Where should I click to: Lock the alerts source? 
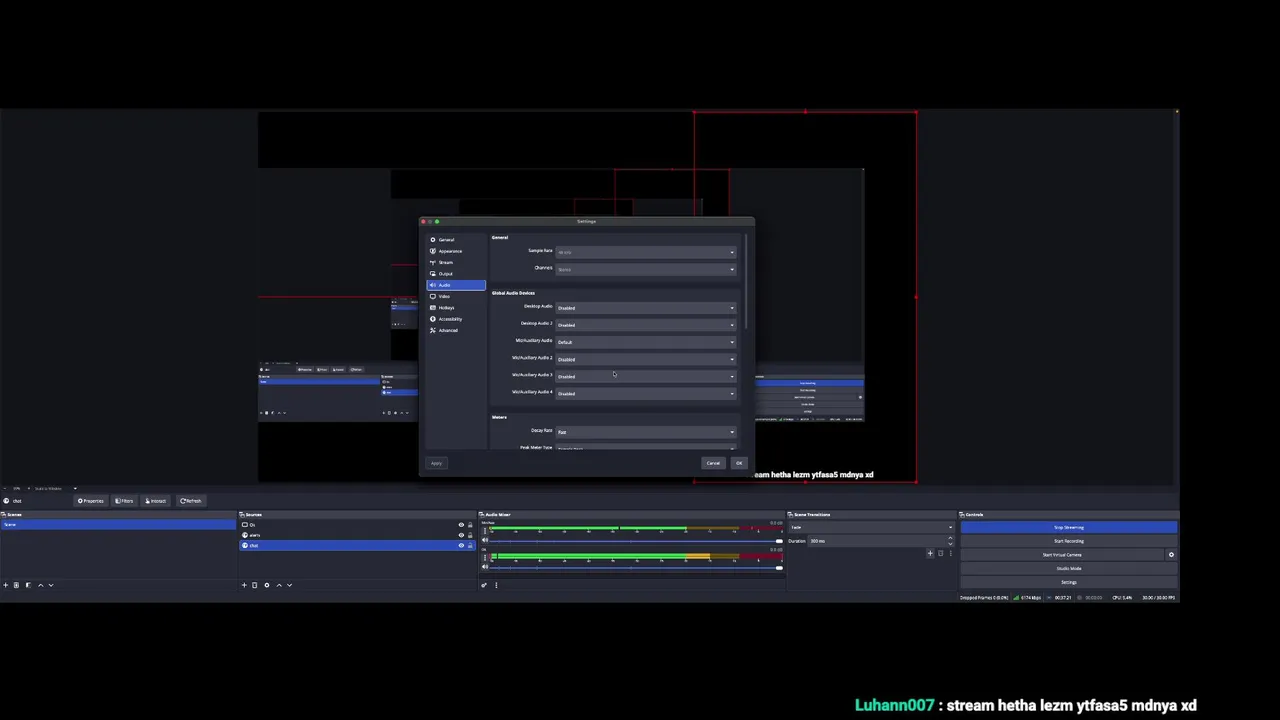470,535
